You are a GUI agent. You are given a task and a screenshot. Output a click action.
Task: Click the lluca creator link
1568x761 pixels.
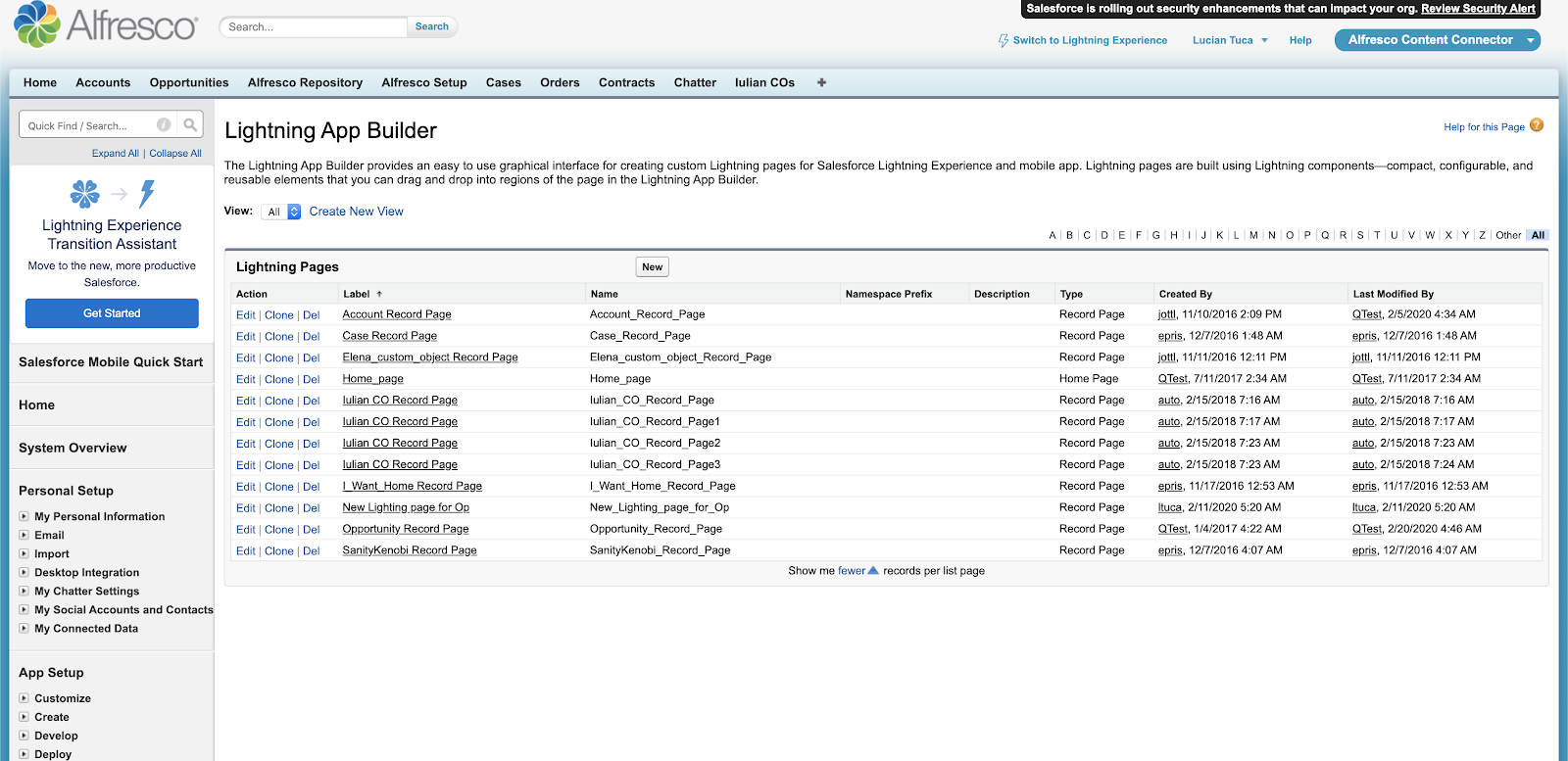pos(1170,507)
